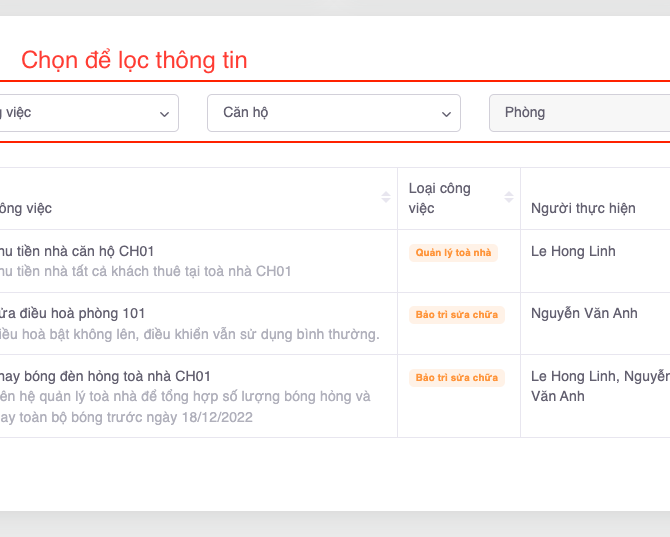The height and width of the screenshot is (537, 670).
Task: Click the điều hoà bật không lên description
Action: coord(190,333)
